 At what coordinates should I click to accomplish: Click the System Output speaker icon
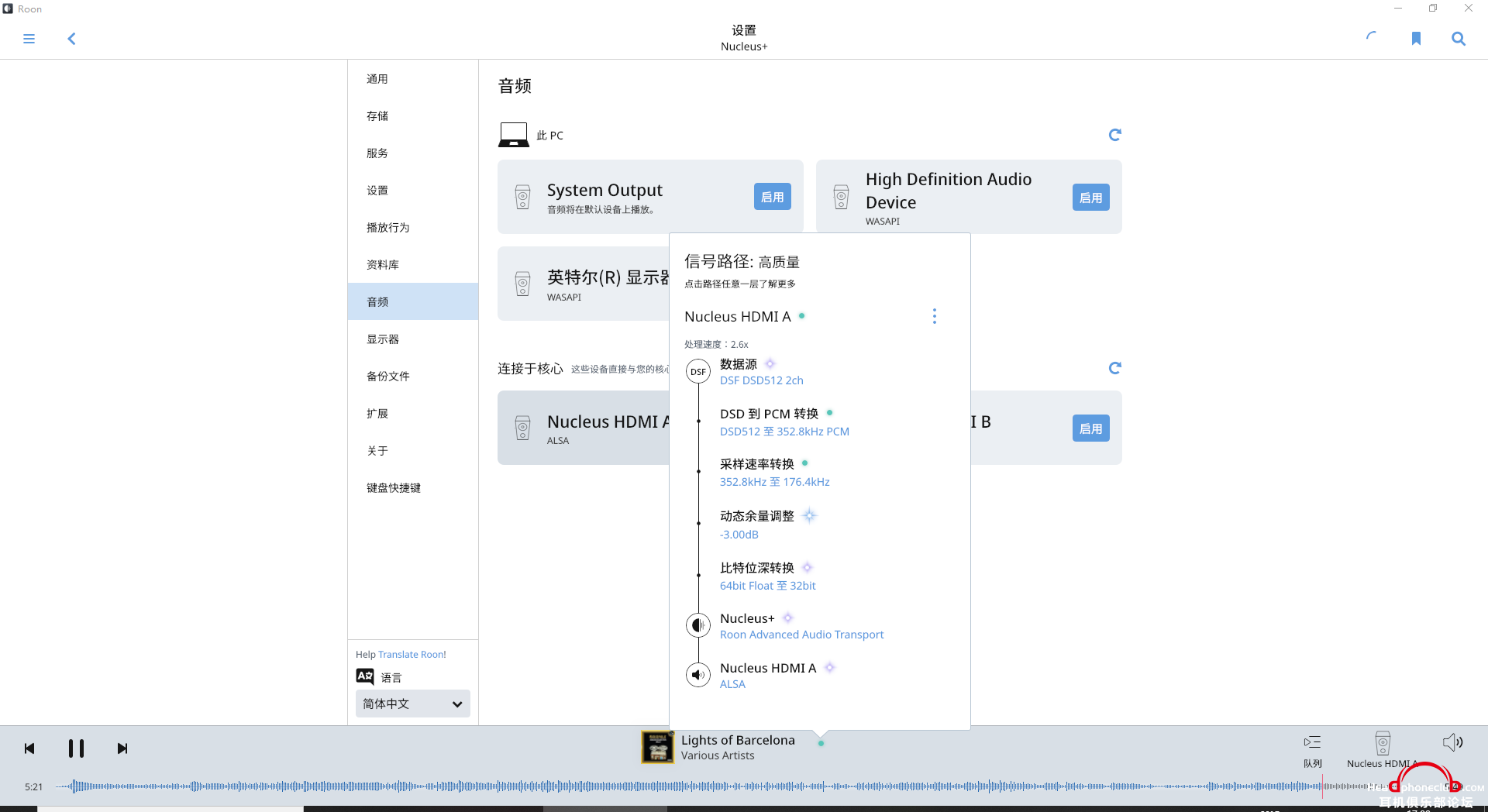point(523,197)
